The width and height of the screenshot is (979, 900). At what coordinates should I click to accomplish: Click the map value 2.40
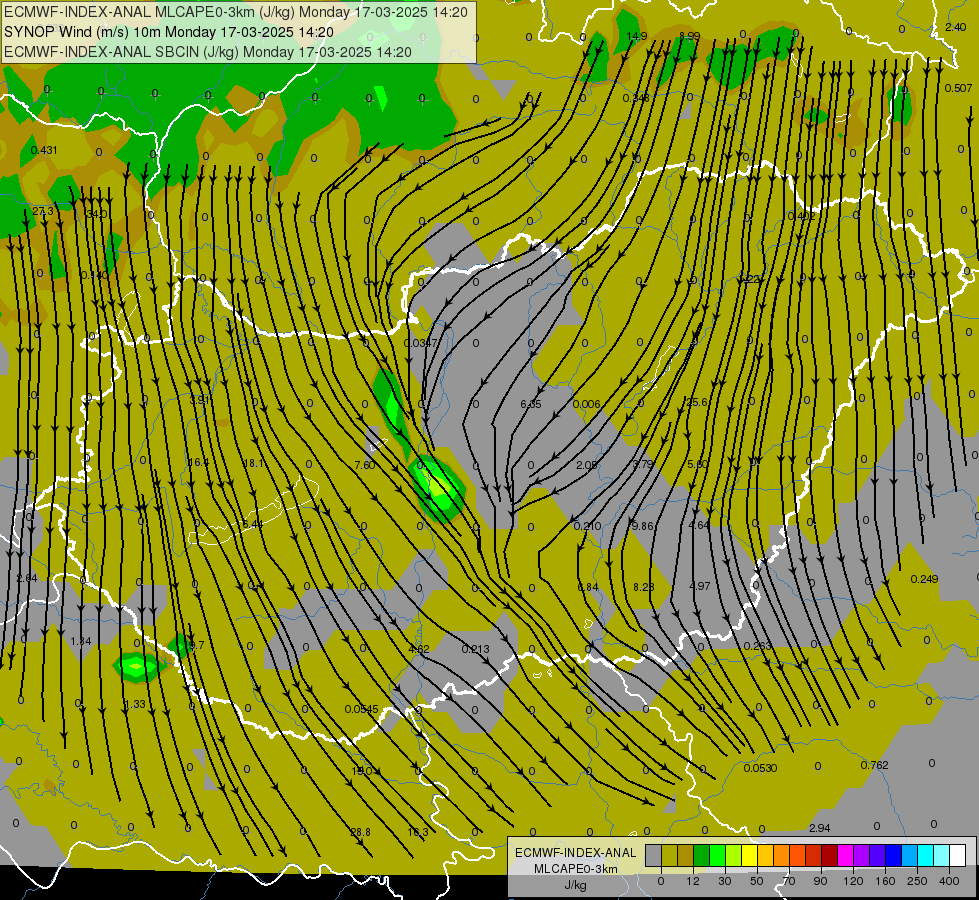point(955,27)
